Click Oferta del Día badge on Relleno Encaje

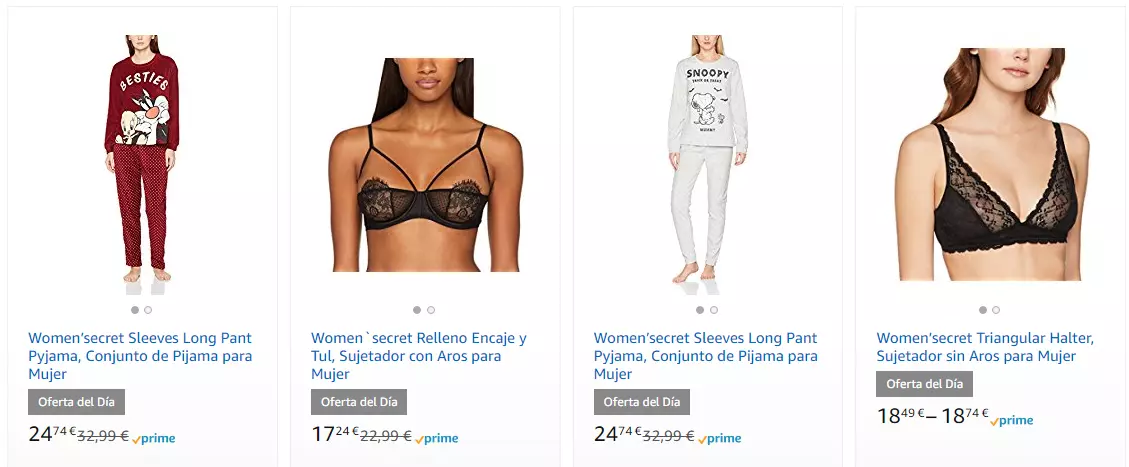[x=359, y=402]
